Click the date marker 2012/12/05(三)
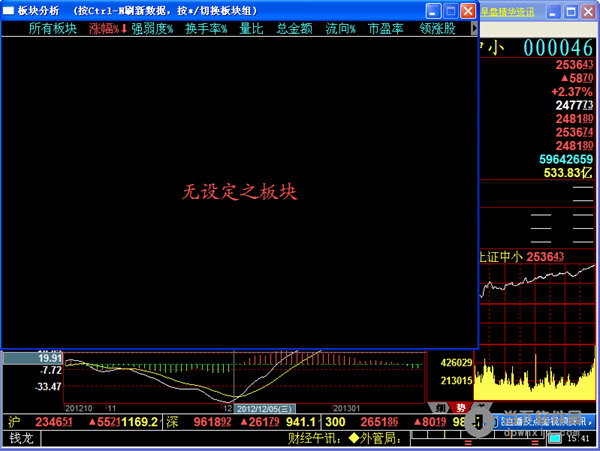This screenshot has height=451, width=600. [264, 409]
